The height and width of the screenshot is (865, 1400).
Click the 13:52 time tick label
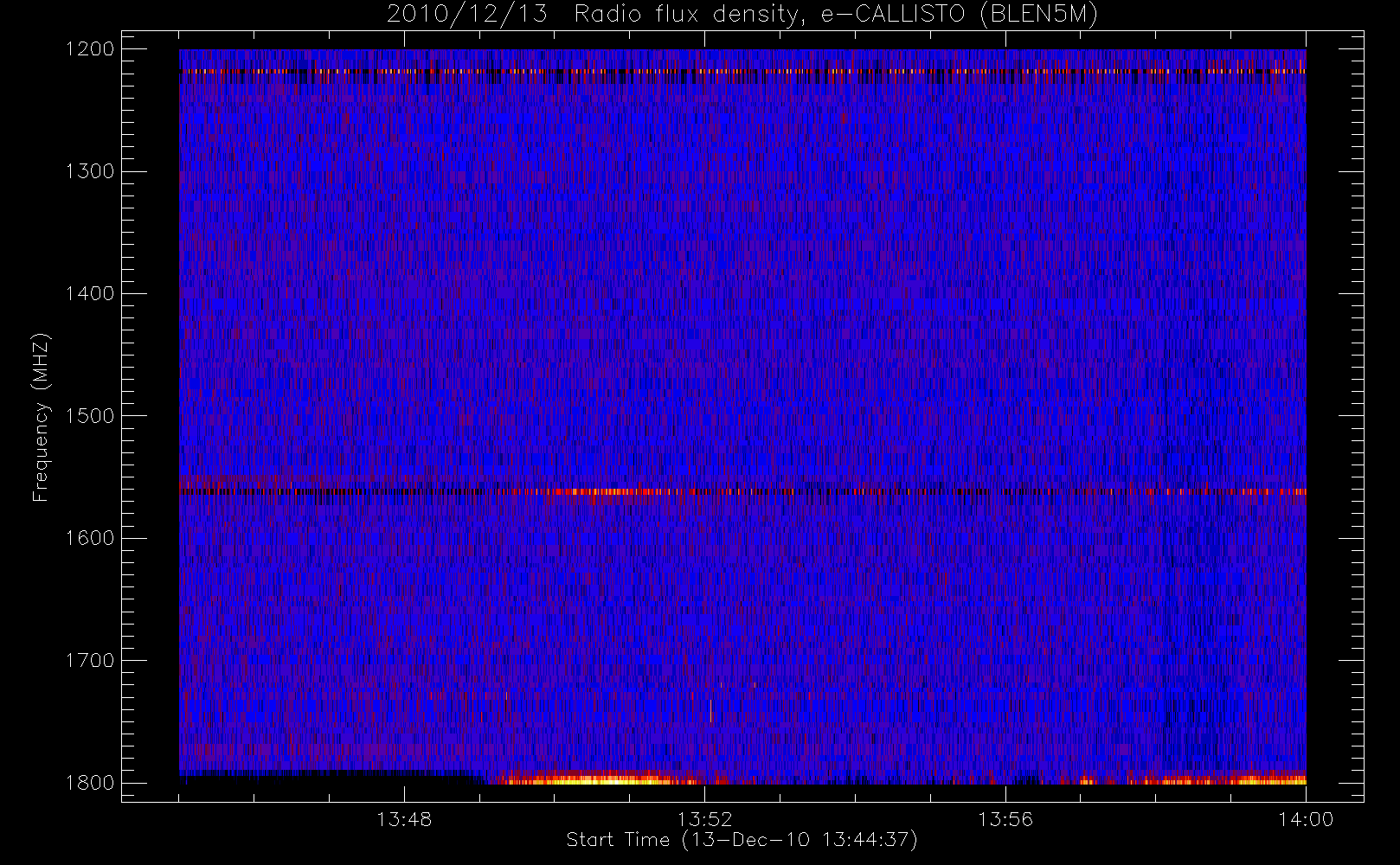click(704, 819)
